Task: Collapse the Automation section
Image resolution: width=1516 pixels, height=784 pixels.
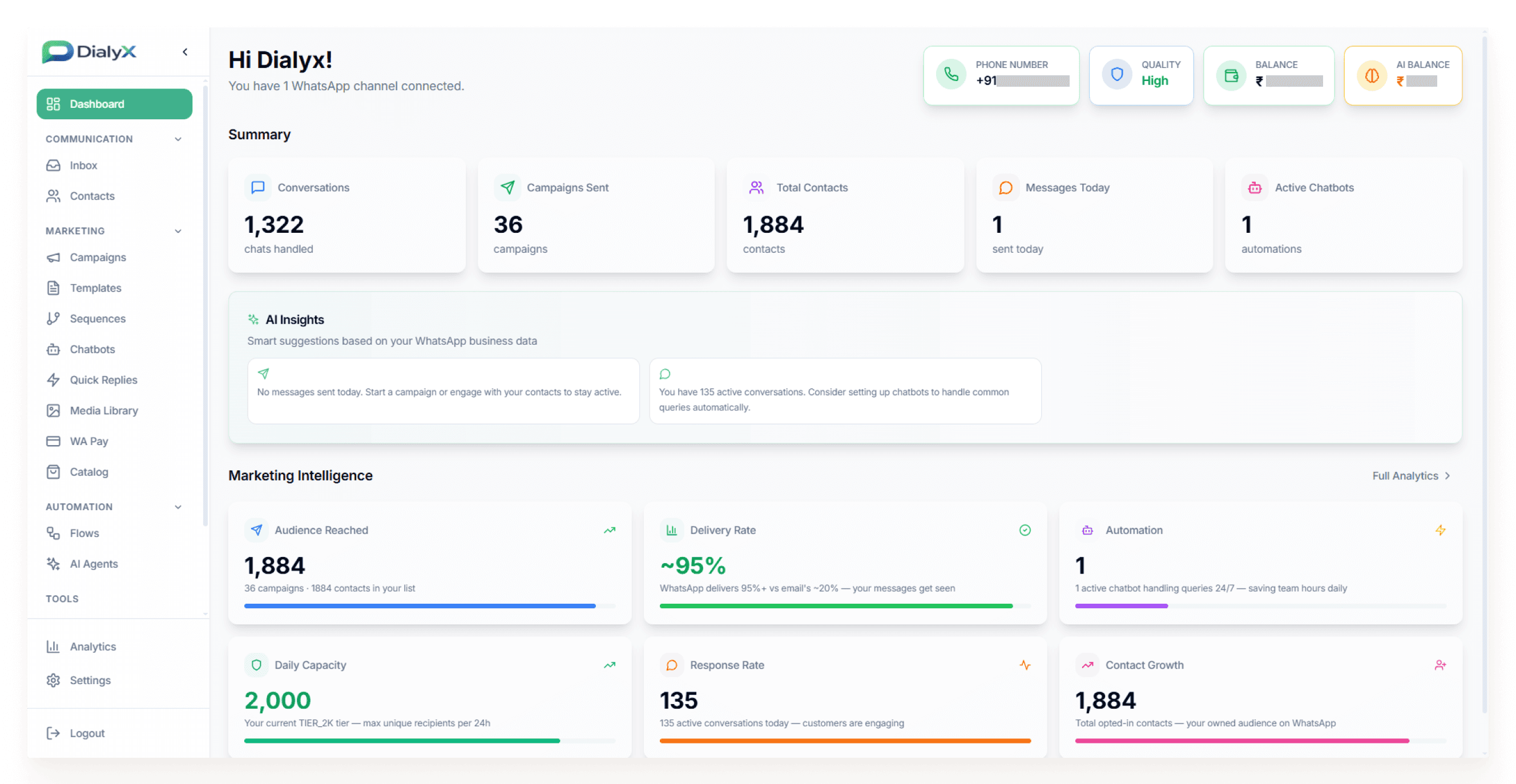Action: click(178, 507)
